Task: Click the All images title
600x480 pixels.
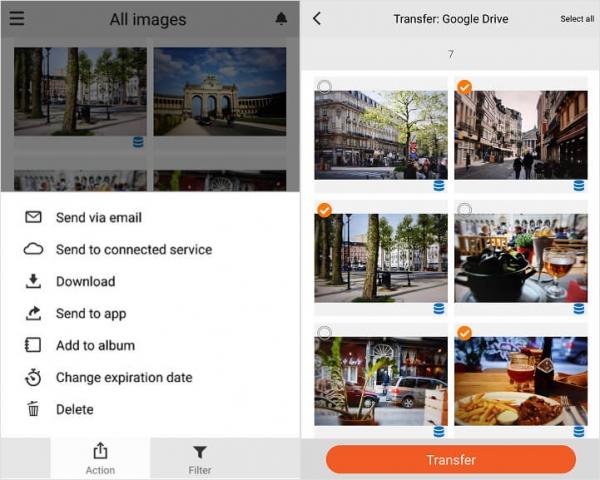Action: tap(148, 20)
